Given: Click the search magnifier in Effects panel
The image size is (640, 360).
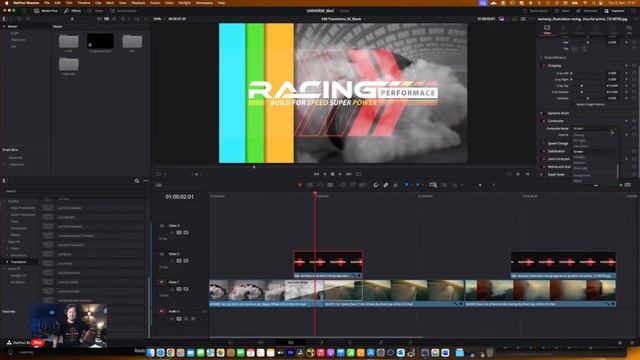Looking at the screenshot, I should point(137,180).
